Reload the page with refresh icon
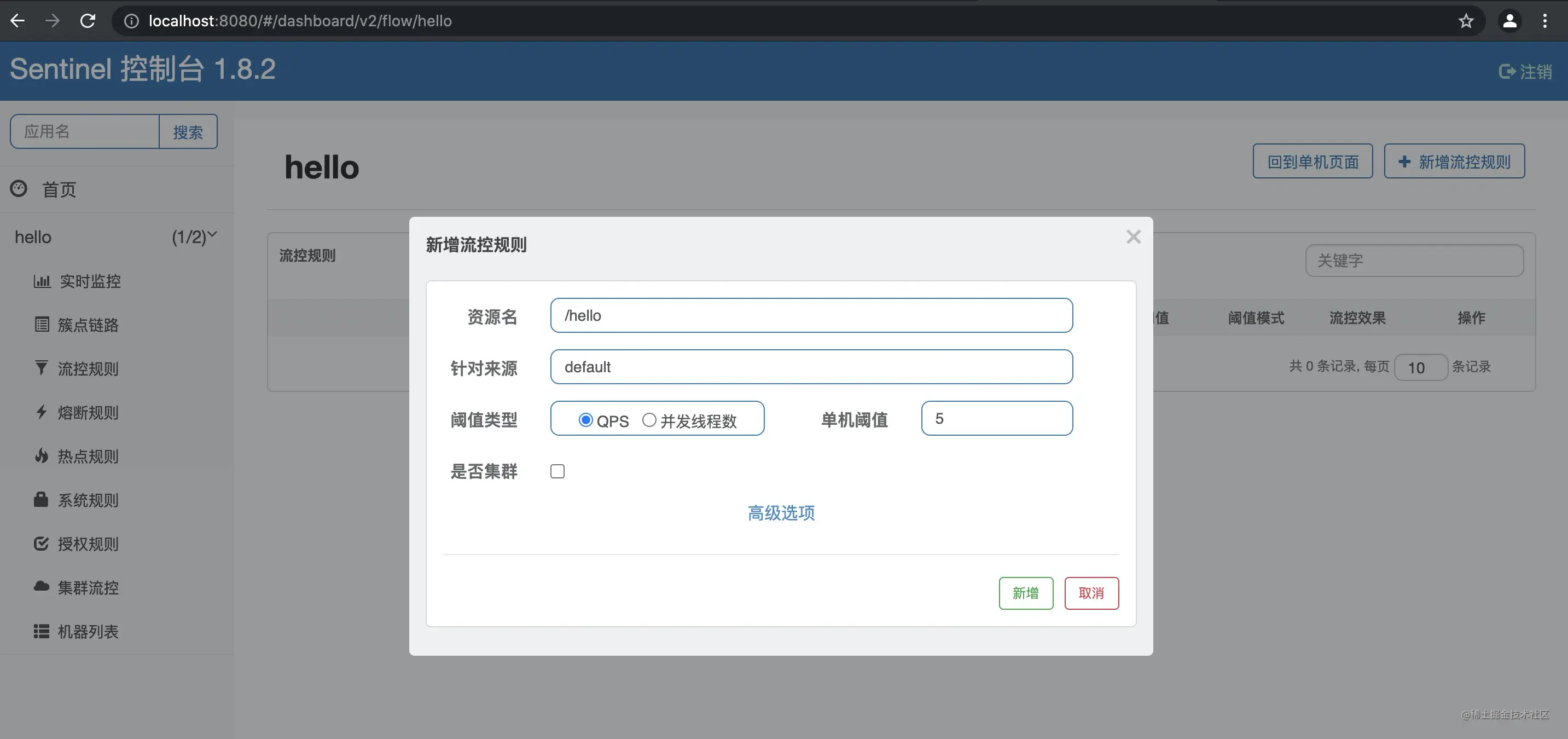The image size is (1568, 739). [x=88, y=21]
